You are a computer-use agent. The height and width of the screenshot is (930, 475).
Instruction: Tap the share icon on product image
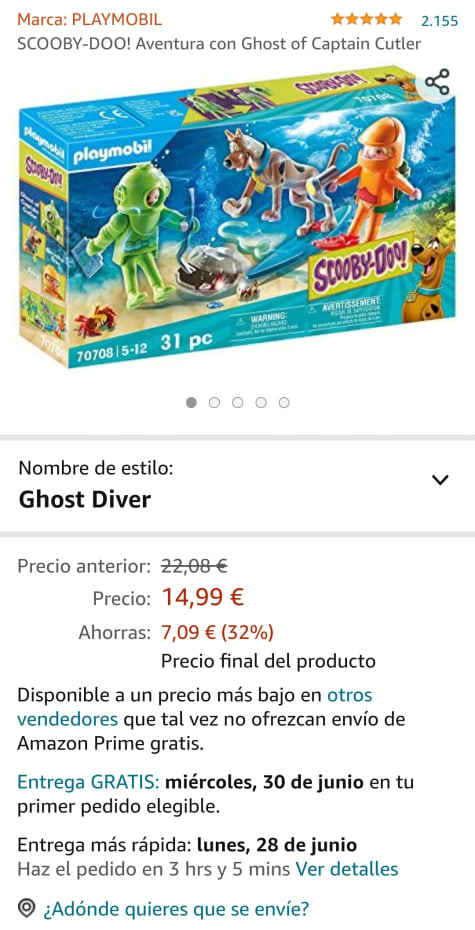click(x=438, y=82)
